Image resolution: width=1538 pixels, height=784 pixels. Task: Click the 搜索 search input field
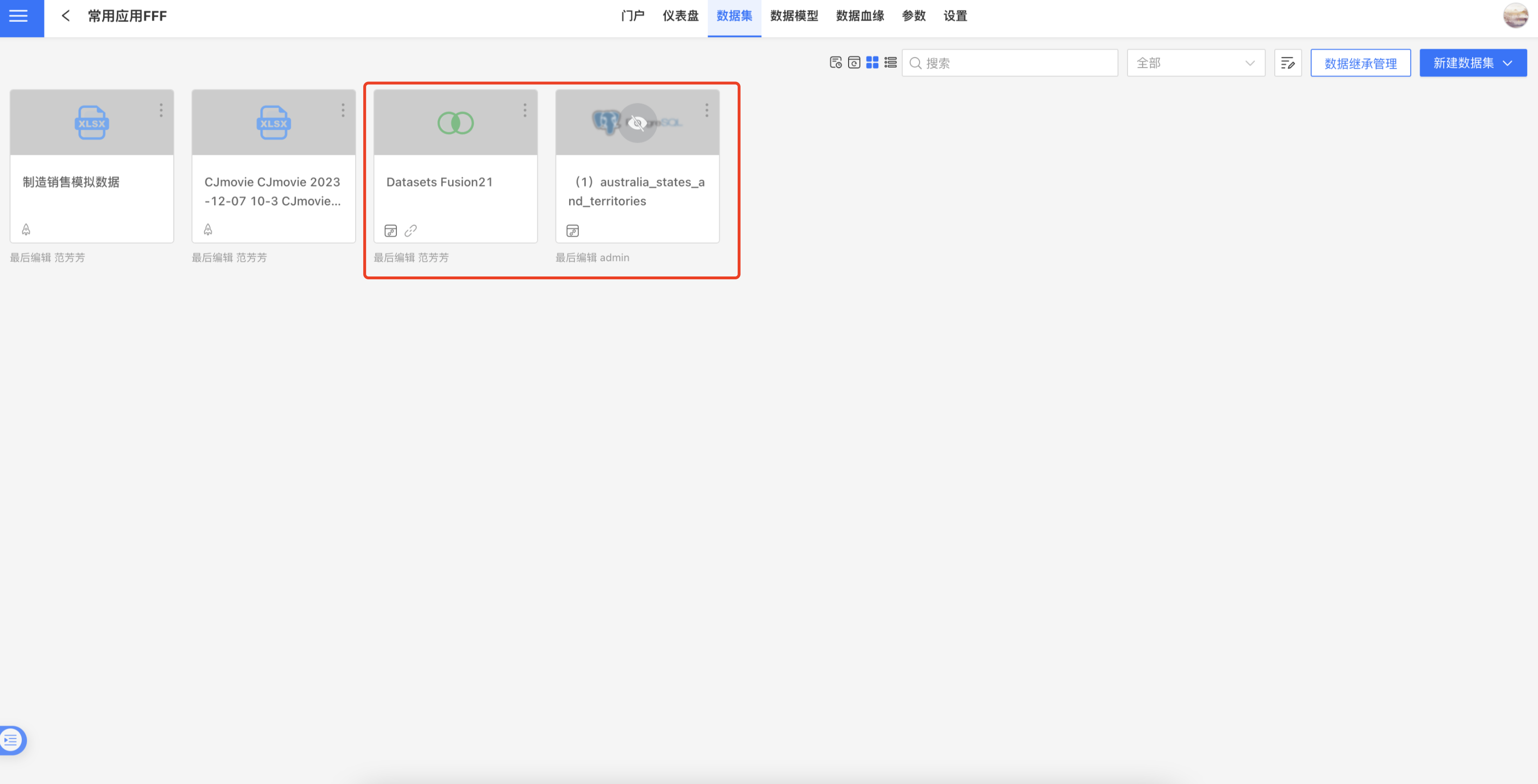pos(1015,63)
